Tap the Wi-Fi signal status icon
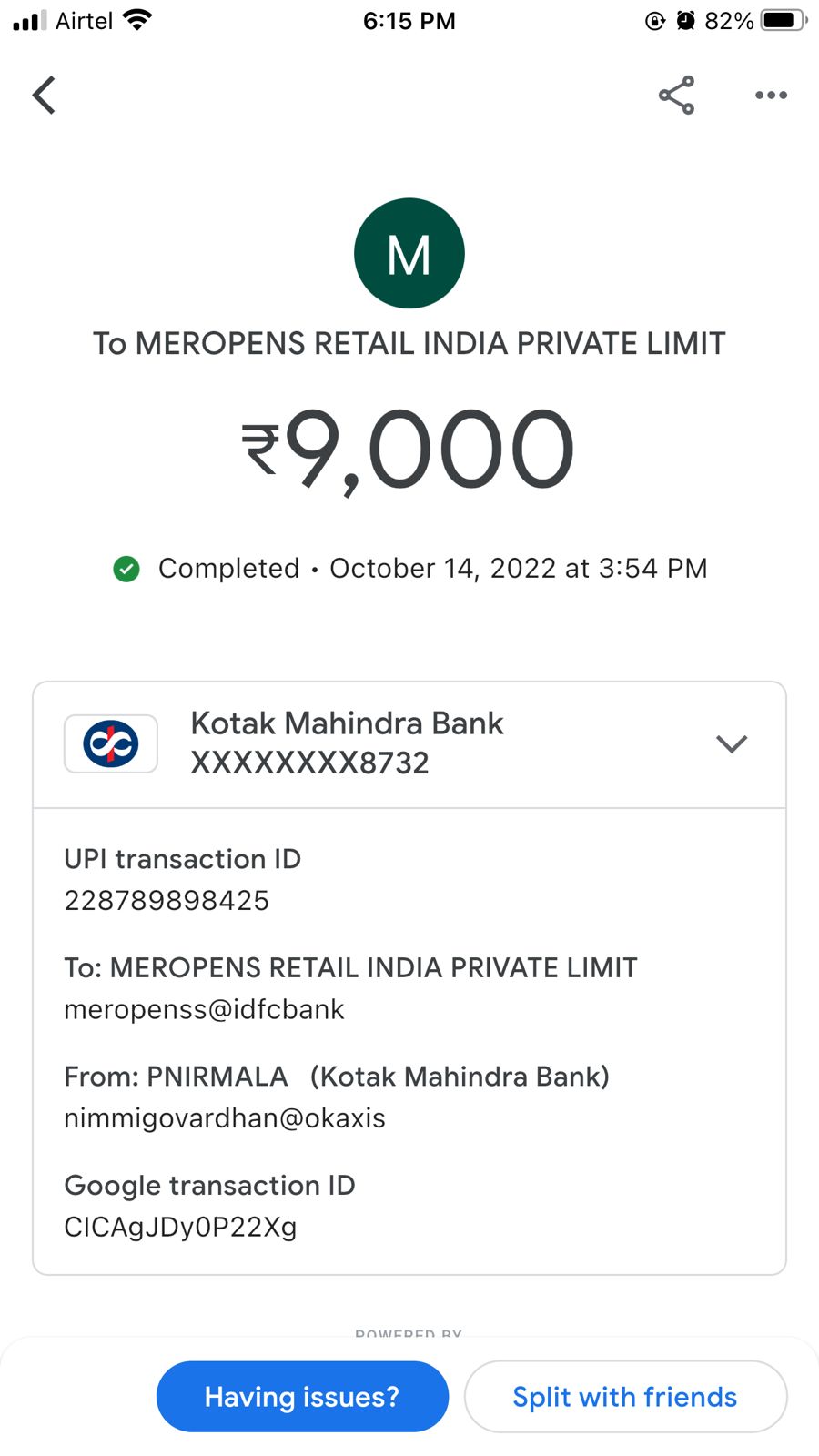This screenshot has height=1456, width=819. click(137, 20)
